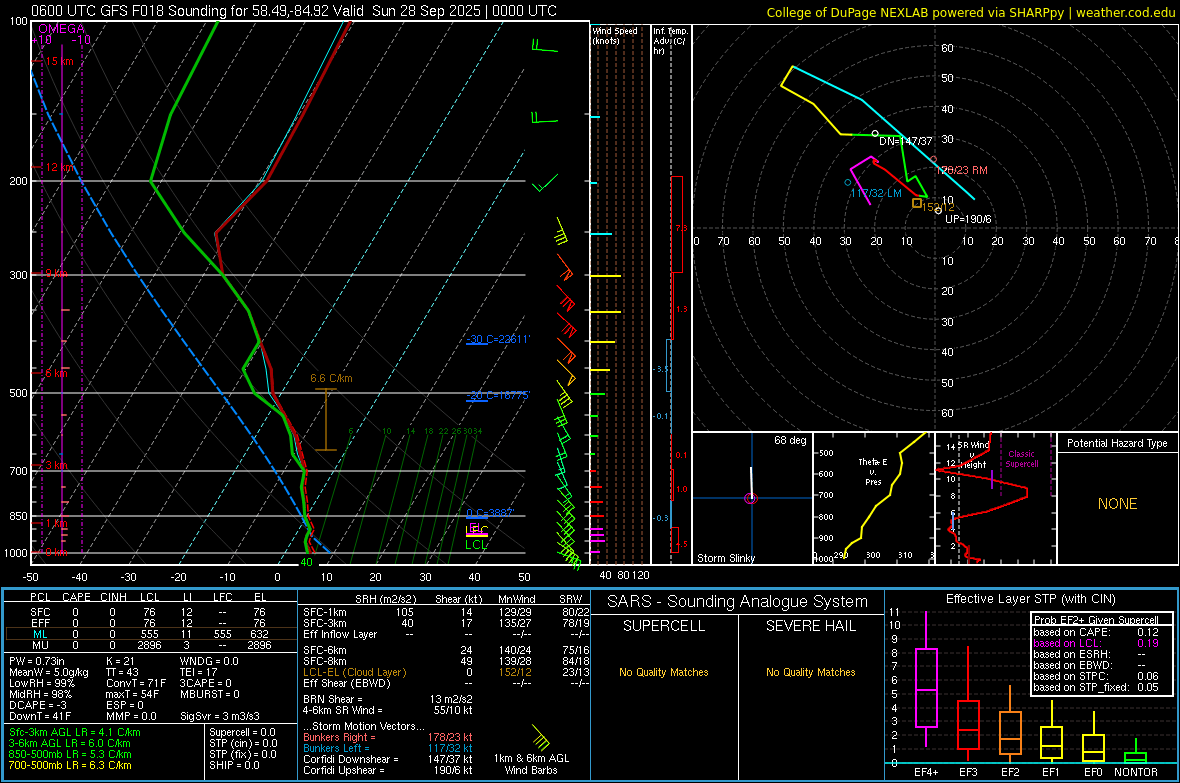Image resolution: width=1180 pixels, height=783 pixels.
Task: Click the Corfidi Upshear = 190/6 kt line
Action: pyautogui.click(x=388, y=770)
